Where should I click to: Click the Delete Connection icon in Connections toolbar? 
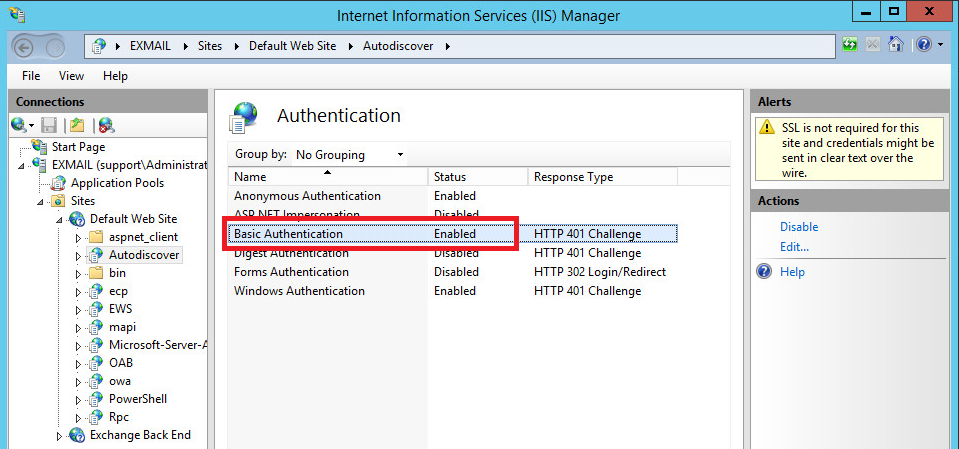click(106, 125)
